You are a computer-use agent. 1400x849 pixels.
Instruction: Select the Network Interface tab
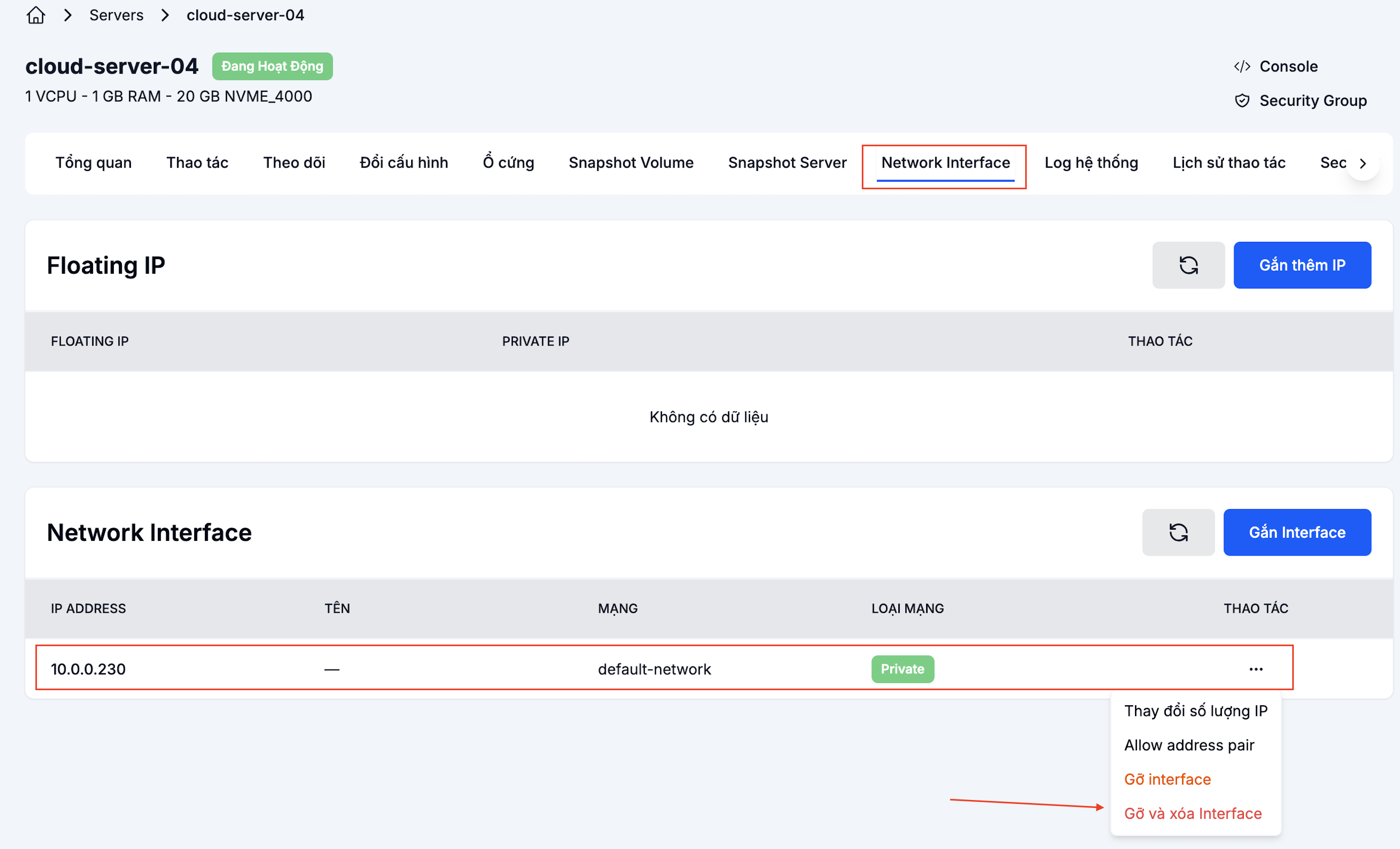pyautogui.click(x=945, y=163)
